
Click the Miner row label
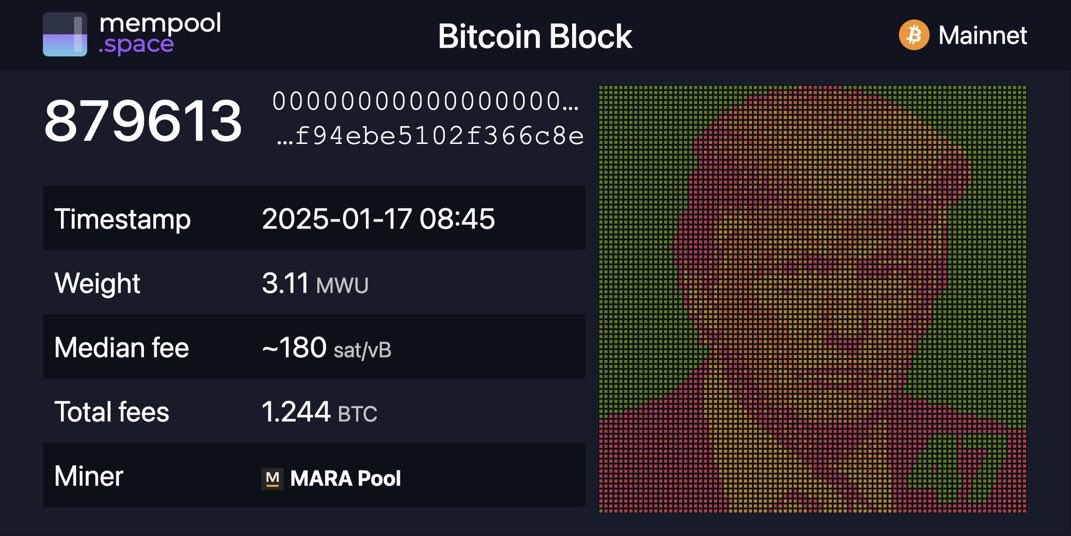(89, 476)
